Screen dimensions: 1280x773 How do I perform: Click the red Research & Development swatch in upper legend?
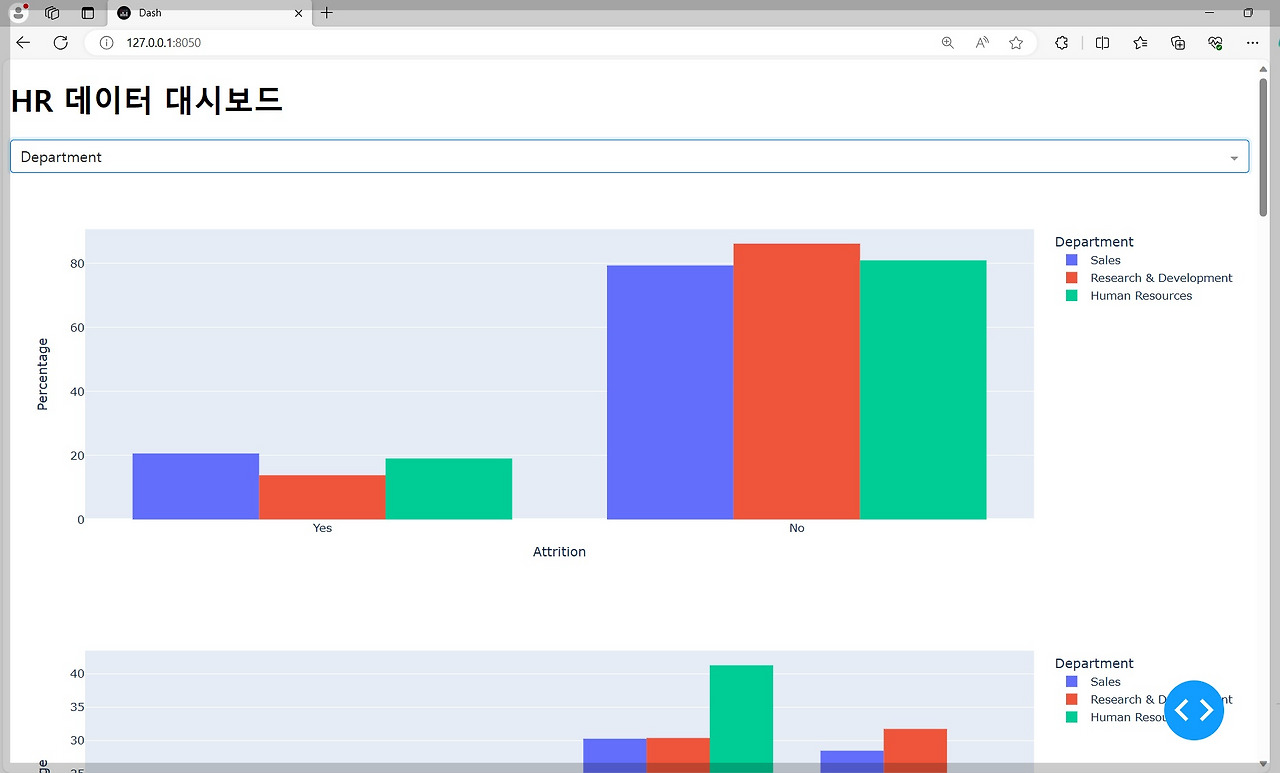pos(1072,278)
